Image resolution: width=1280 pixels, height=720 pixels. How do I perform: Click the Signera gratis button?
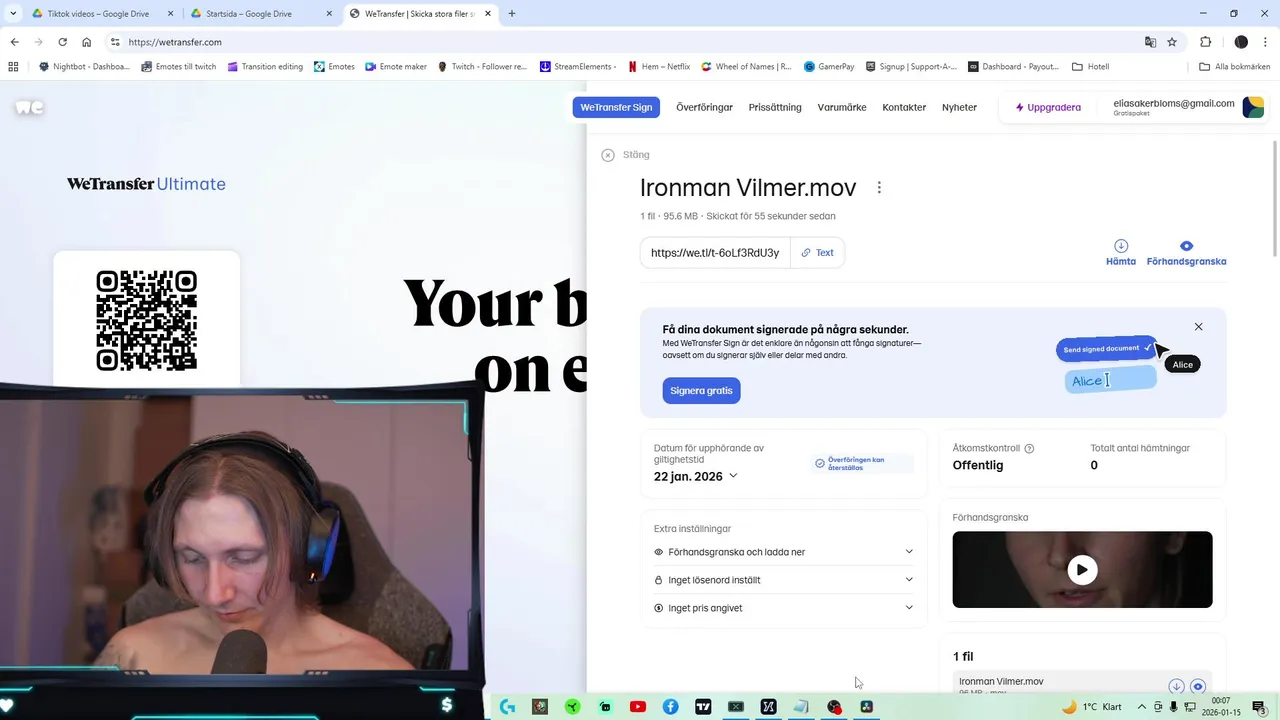tap(701, 391)
